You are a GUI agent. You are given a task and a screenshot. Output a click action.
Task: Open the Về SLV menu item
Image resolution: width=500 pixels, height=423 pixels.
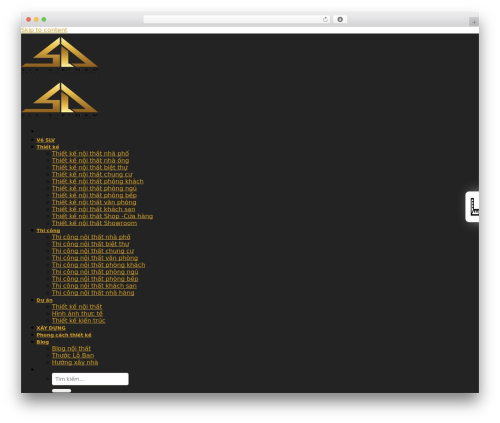(46, 140)
